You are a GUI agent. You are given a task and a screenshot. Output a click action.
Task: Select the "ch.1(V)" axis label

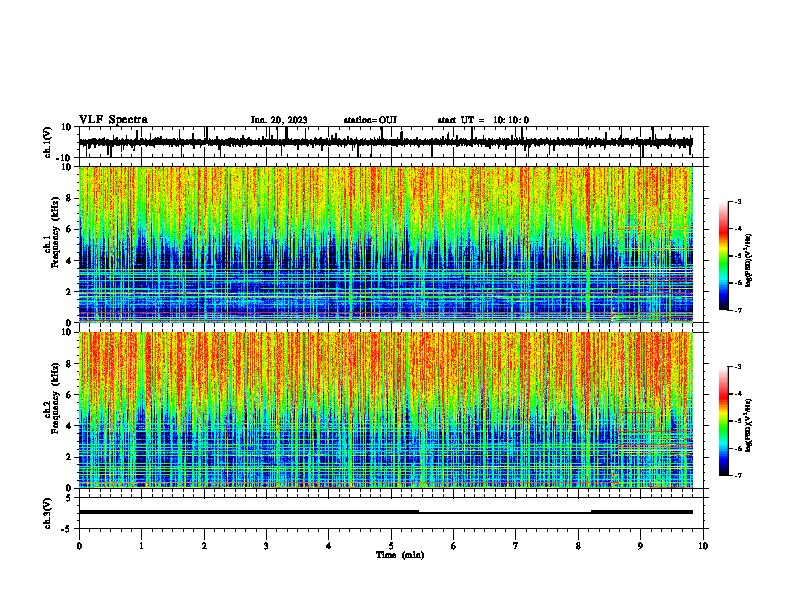coord(47,142)
